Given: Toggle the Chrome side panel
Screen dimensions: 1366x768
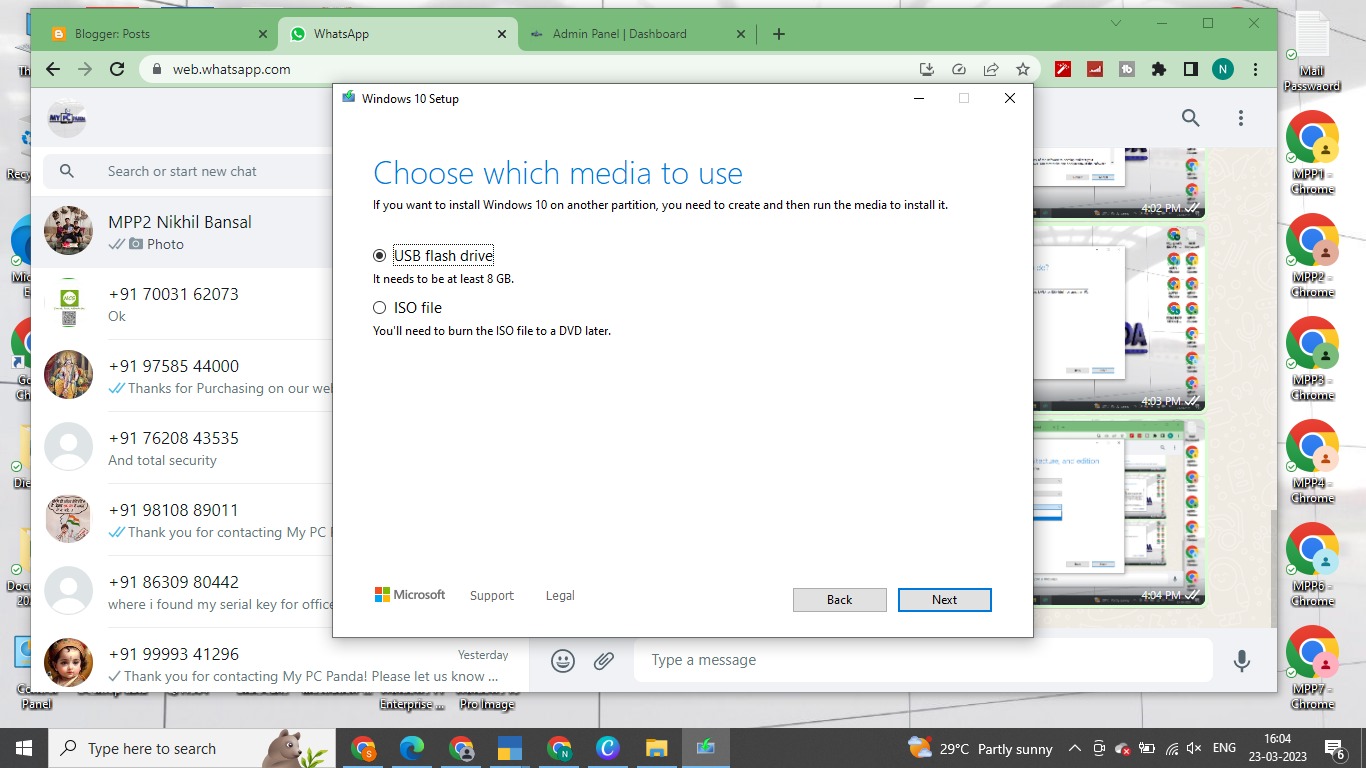Looking at the screenshot, I should pos(1191,69).
